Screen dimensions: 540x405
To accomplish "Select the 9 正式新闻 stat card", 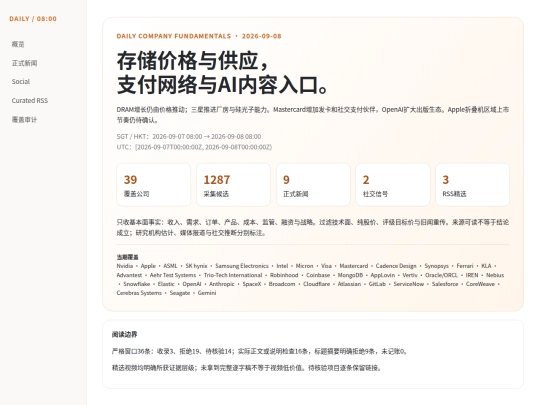I will pyautogui.click(x=313, y=185).
